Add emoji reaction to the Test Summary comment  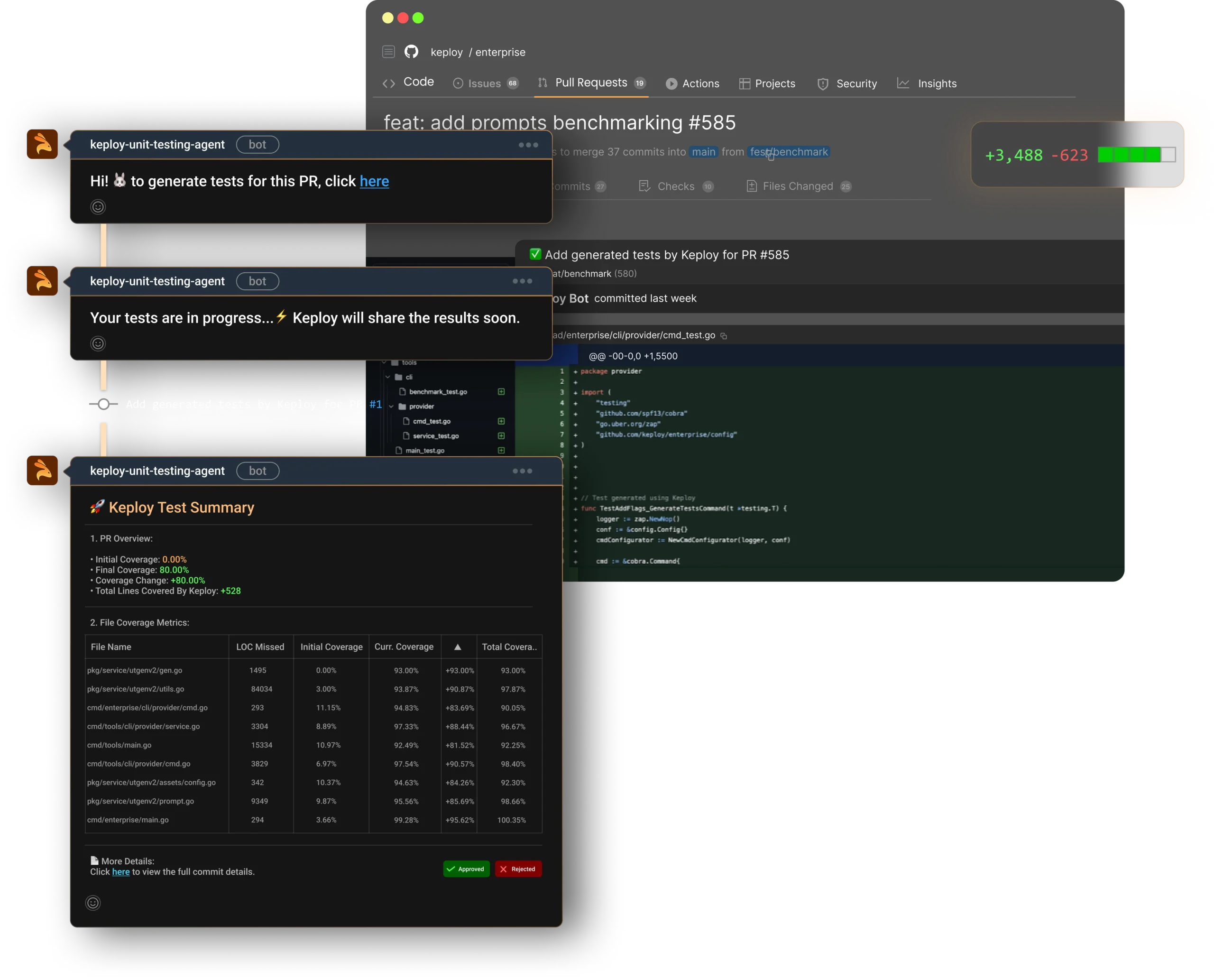coord(93,903)
